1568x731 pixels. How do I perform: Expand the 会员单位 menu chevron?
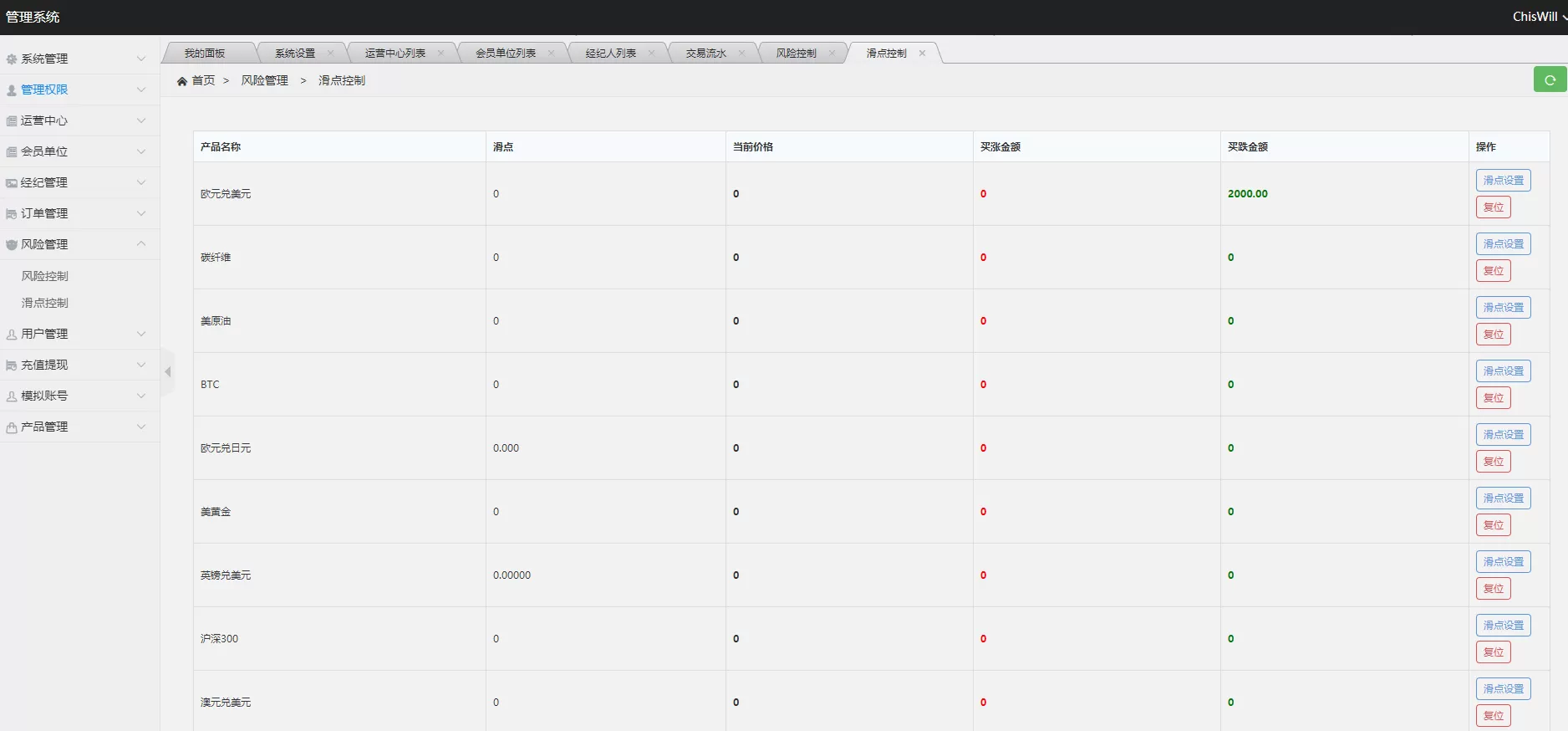[141, 151]
